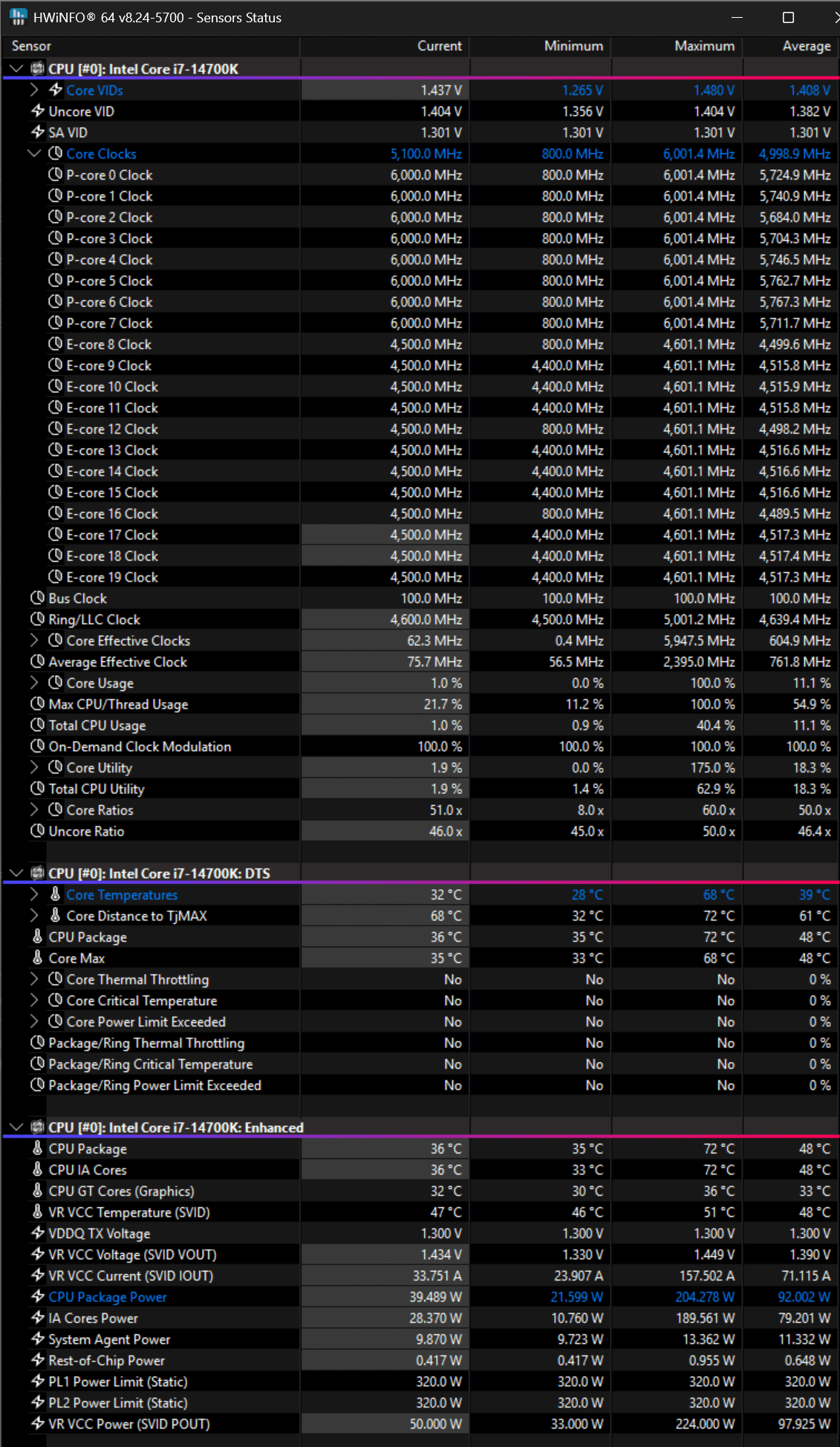The width and height of the screenshot is (840, 1447).
Task: Click the lightning icon beside SA VID
Action: click(x=38, y=132)
